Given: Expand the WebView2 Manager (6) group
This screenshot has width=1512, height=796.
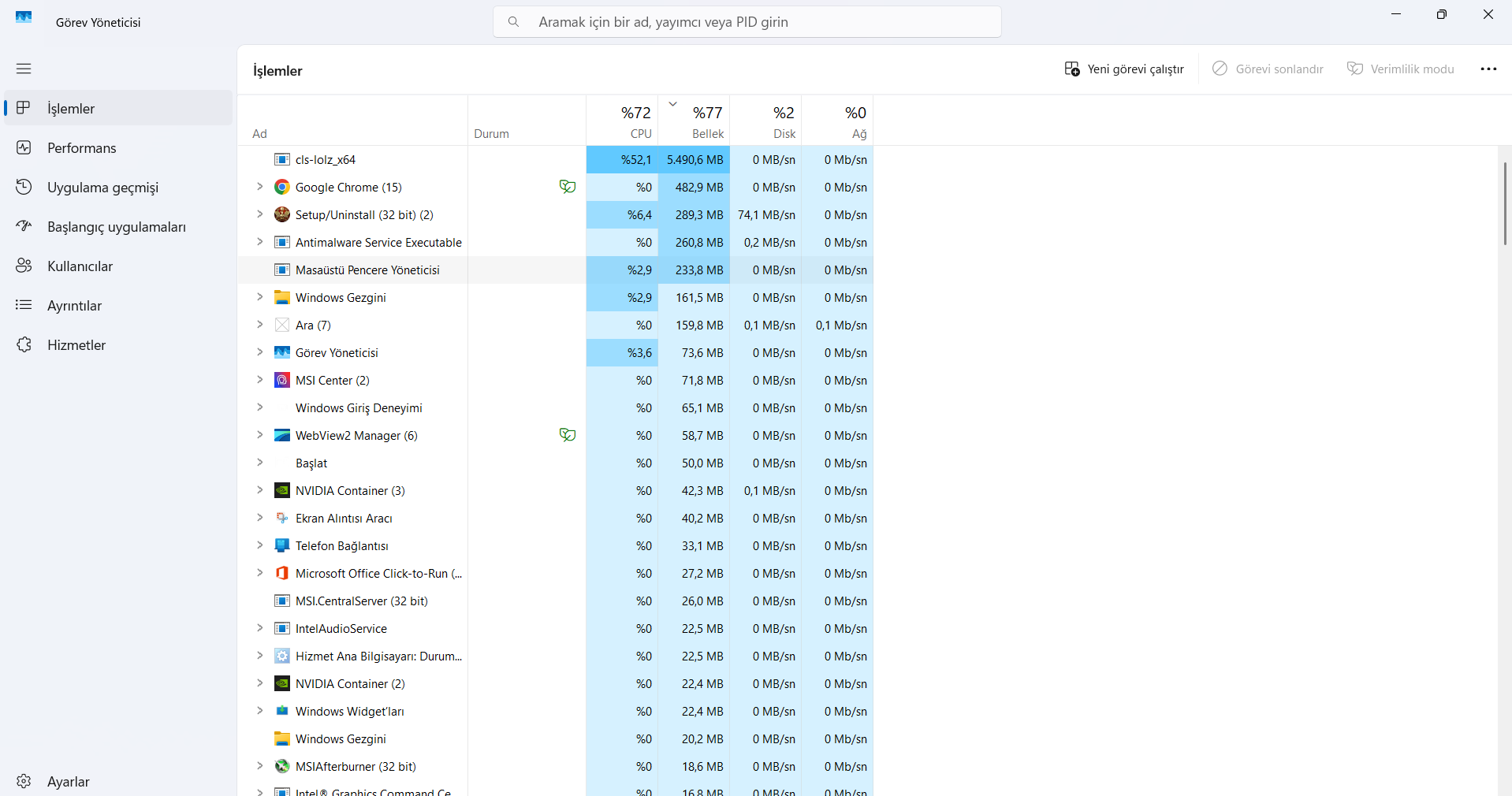Looking at the screenshot, I should click(x=259, y=435).
